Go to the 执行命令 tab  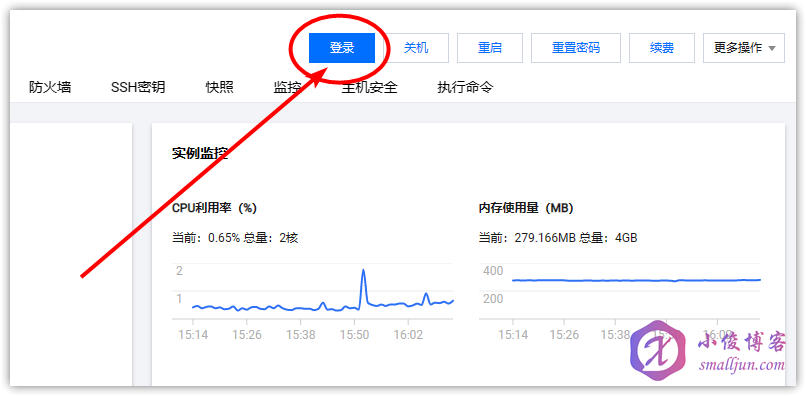(x=465, y=87)
